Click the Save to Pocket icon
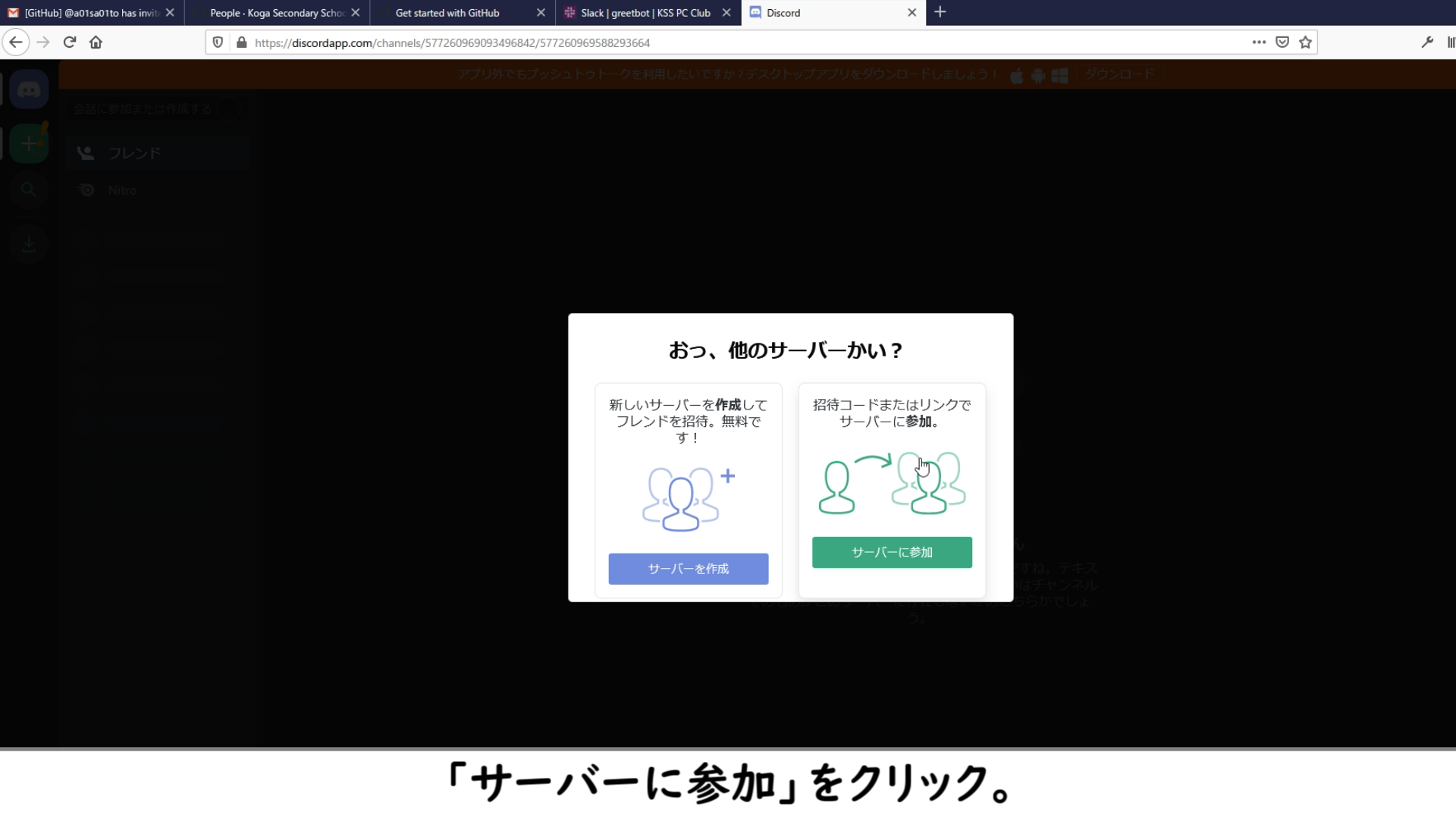This screenshot has width=1456, height=819. click(1282, 42)
